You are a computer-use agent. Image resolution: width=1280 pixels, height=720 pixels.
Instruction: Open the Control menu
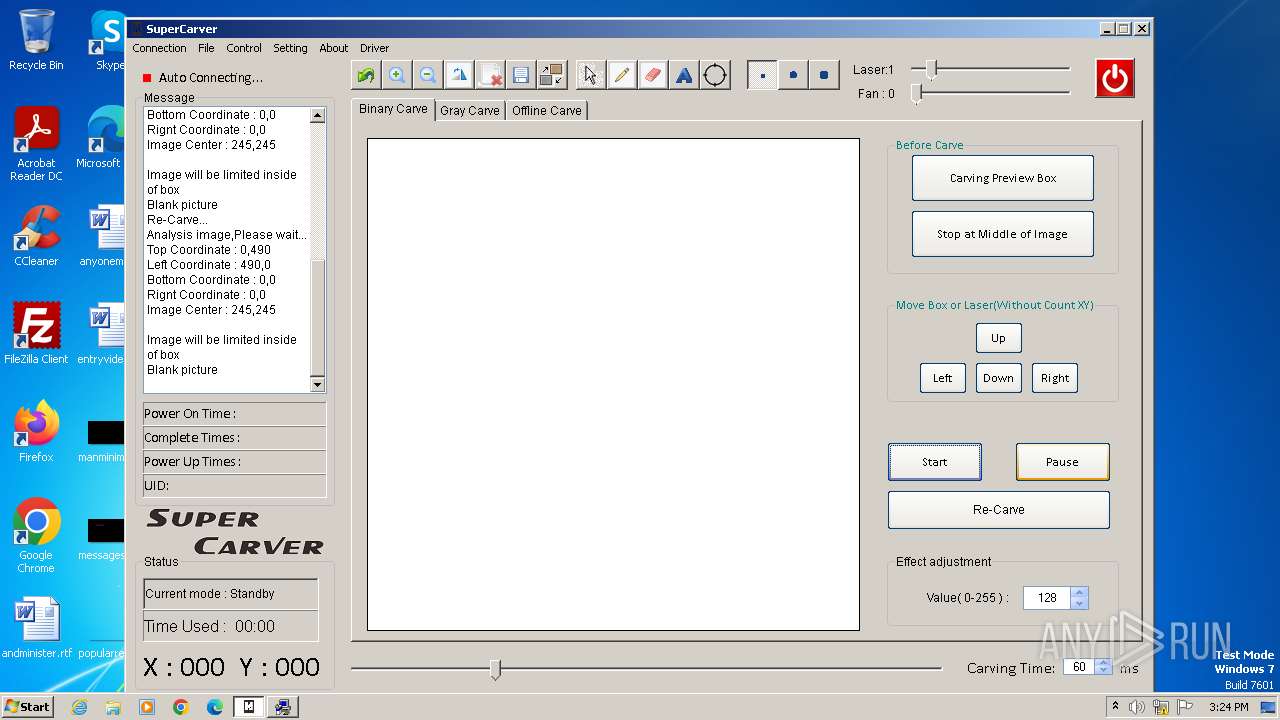244,48
